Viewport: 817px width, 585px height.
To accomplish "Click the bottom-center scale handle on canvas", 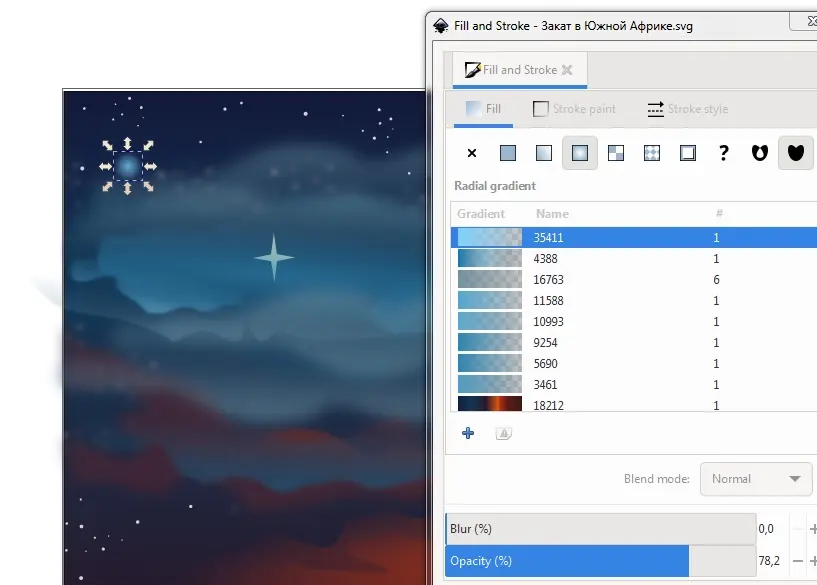I will pyautogui.click(x=128, y=188).
